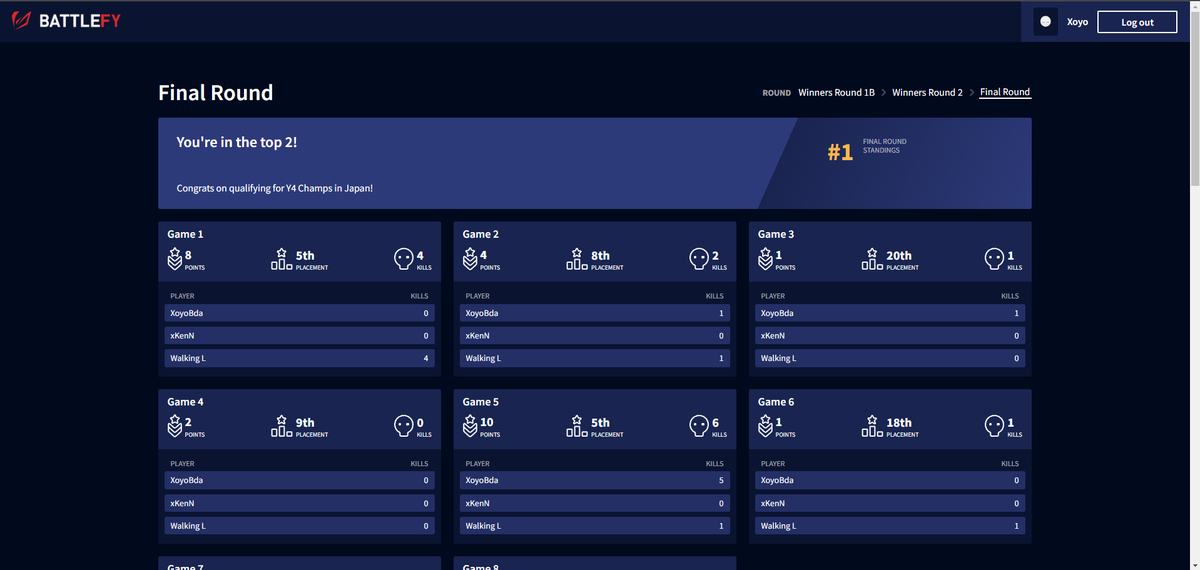Click the Log out button
Viewport: 1200px width, 570px height.
tap(1137, 22)
